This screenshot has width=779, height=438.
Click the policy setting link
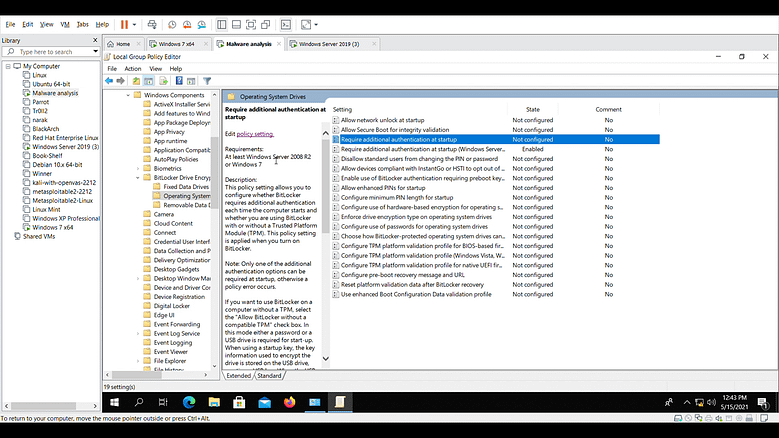pos(255,134)
